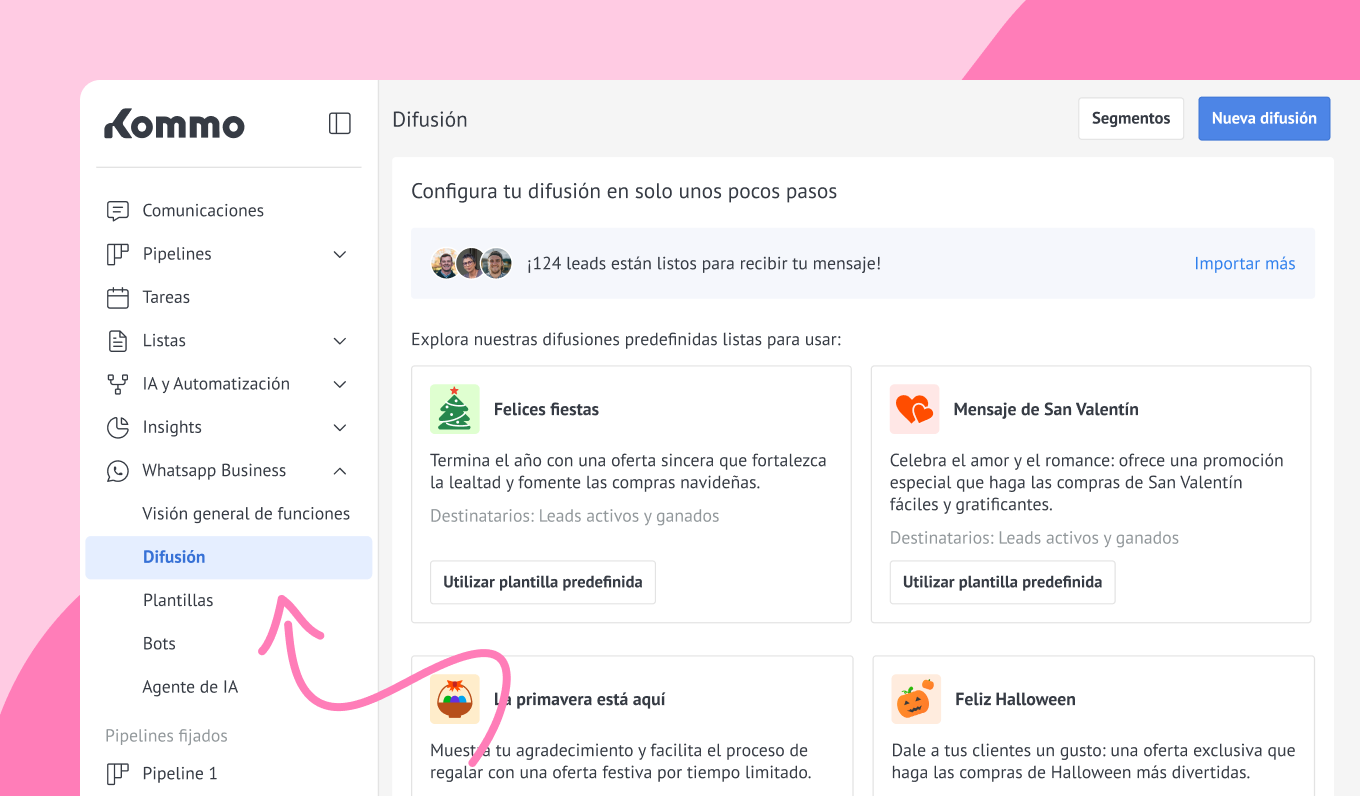The width and height of the screenshot is (1360, 796).
Task: Expand the Listas submenu arrow
Action: coord(340,341)
